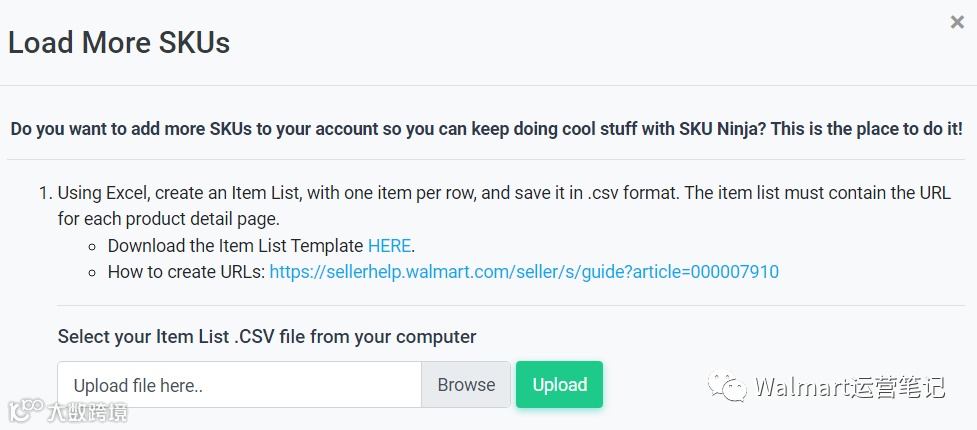Click the 'Load More SKUs' heading

pyautogui.click(x=119, y=43)
